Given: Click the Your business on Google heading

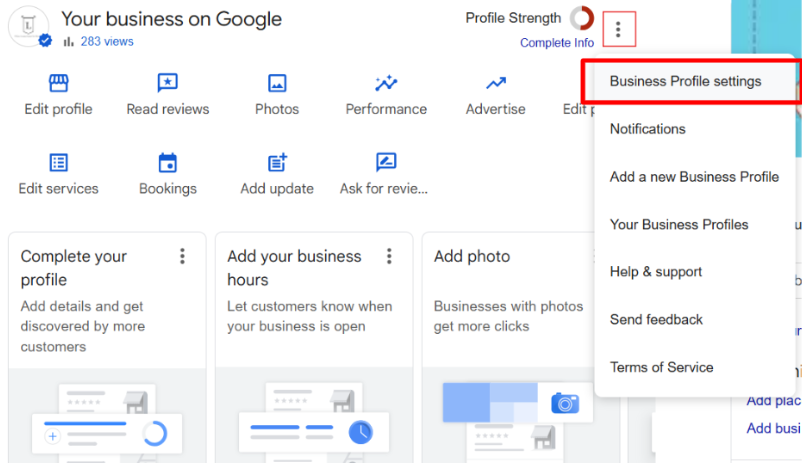Looking at the screenshot, I should click(x=171, y=19).
